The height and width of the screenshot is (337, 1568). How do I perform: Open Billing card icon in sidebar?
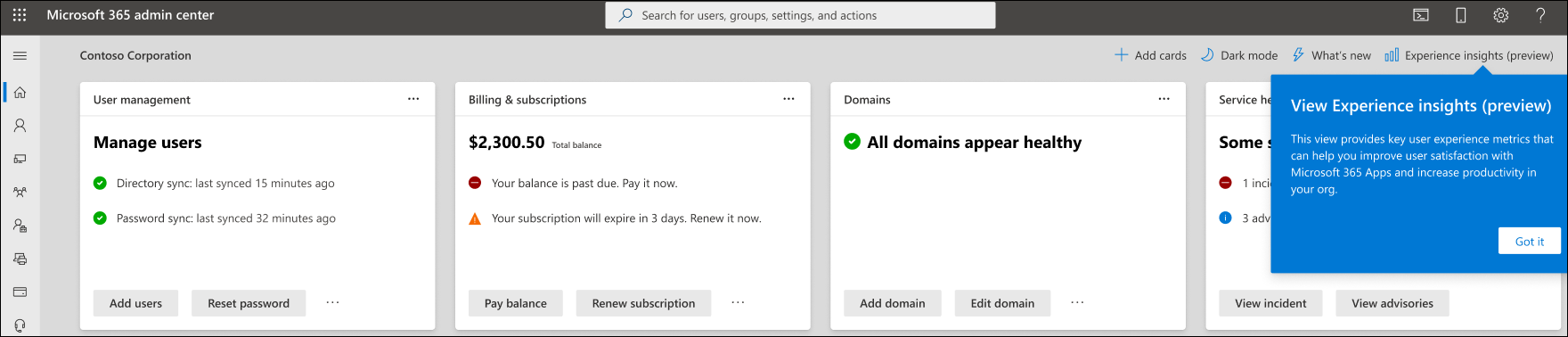[x=20, y=292]
